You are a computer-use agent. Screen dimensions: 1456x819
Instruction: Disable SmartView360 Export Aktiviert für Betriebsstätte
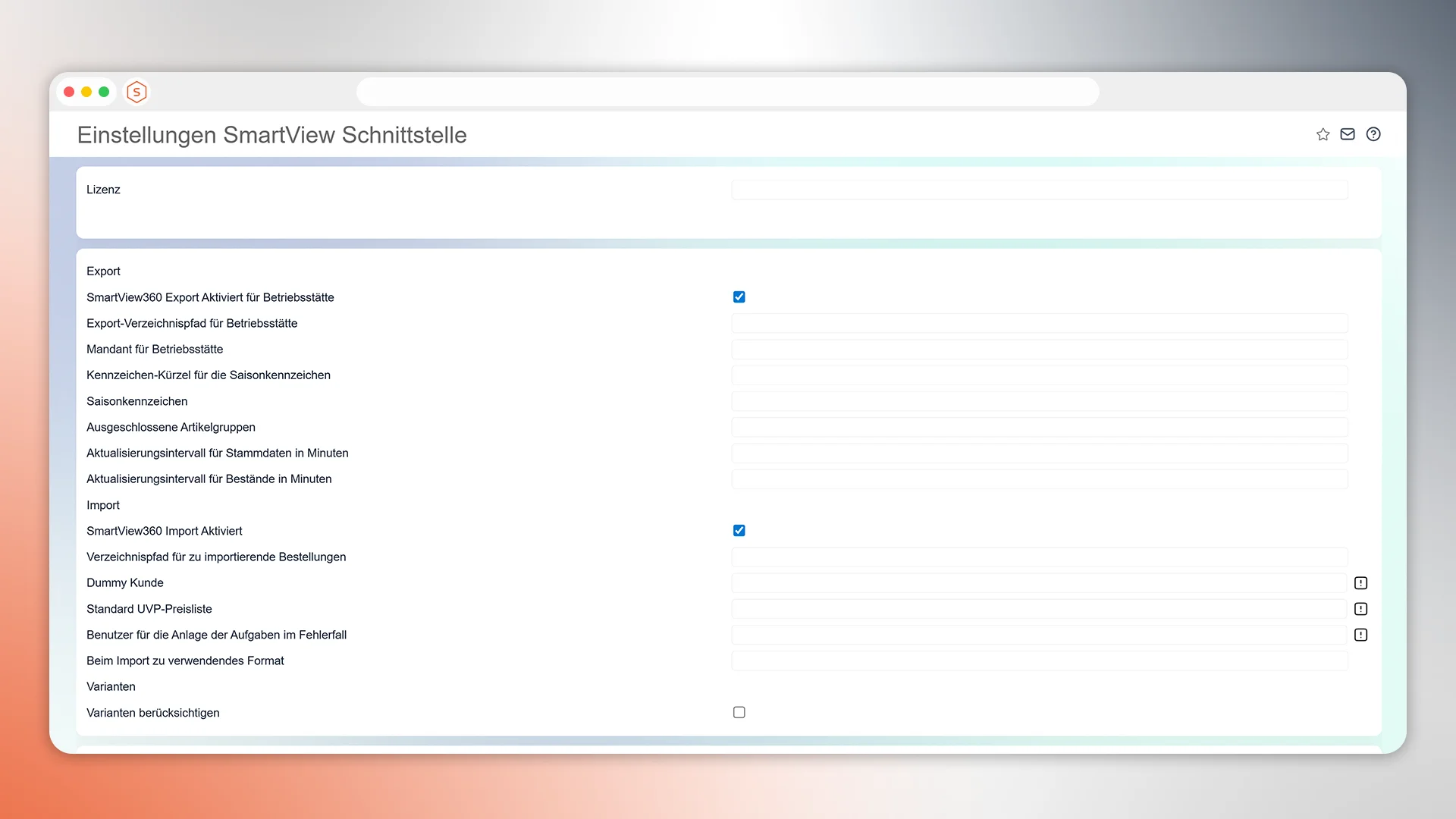(x=739, y=297)
